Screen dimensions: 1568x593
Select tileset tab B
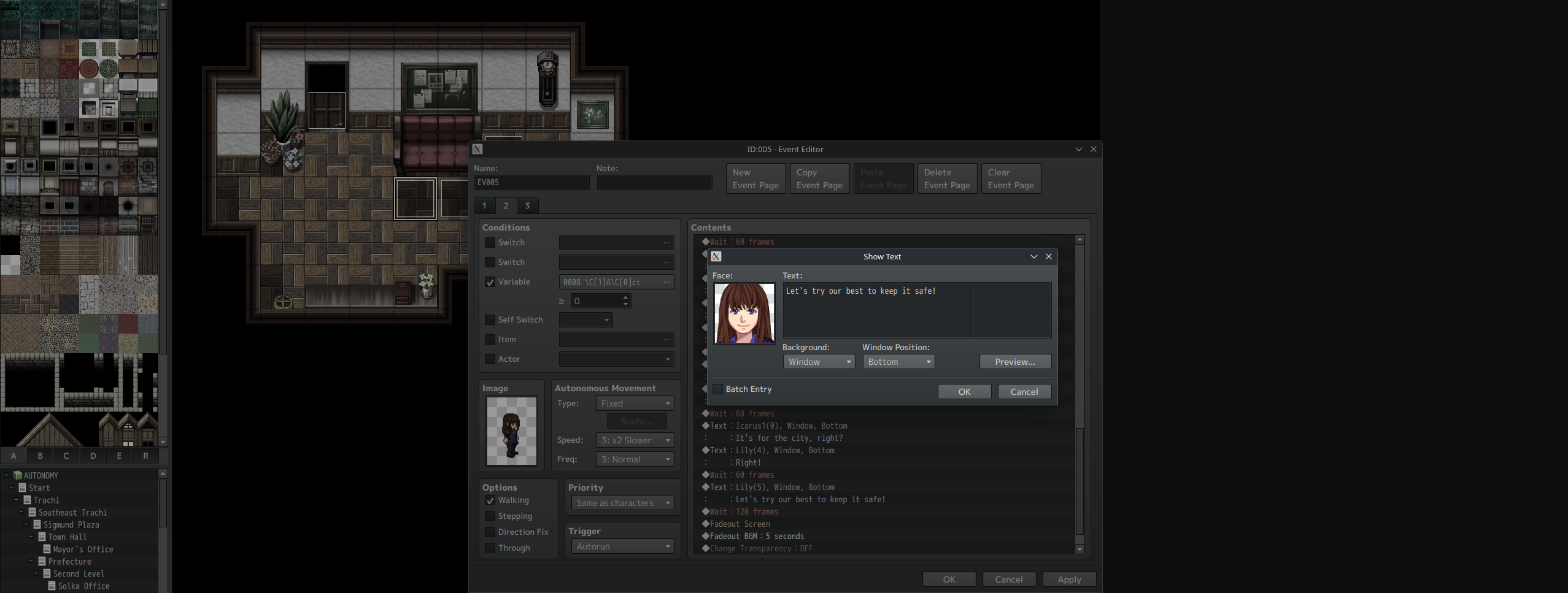tap(40, 456)
